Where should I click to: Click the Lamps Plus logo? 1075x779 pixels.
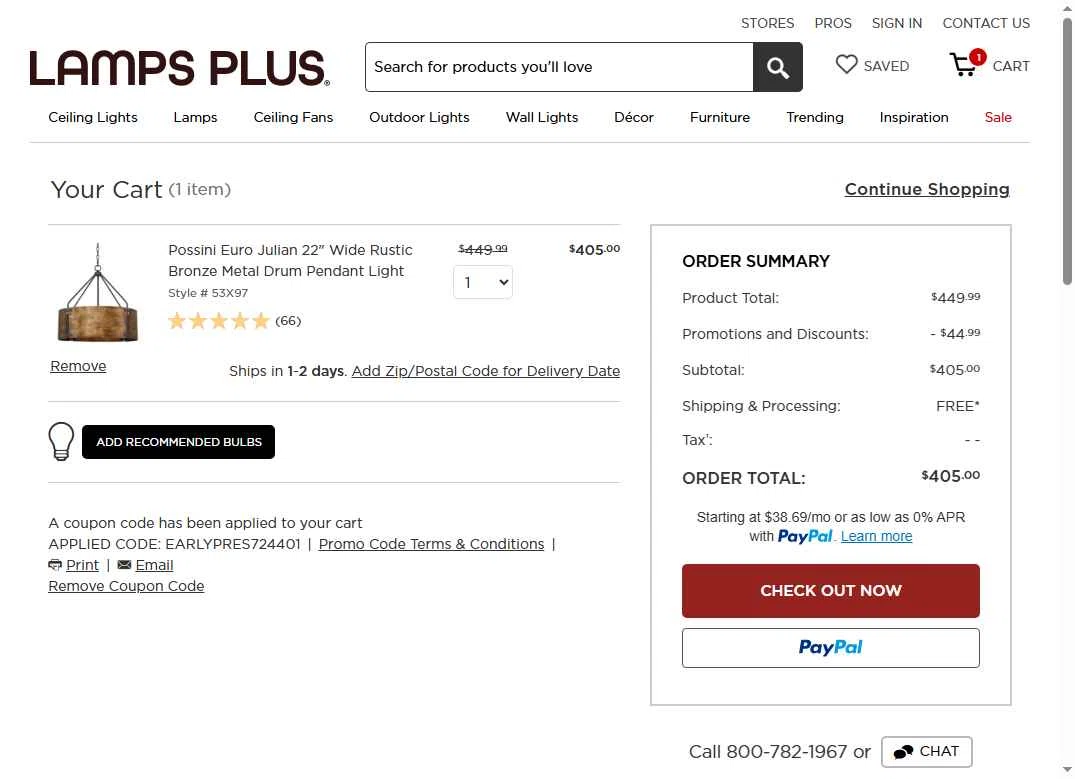coord(179,68)
